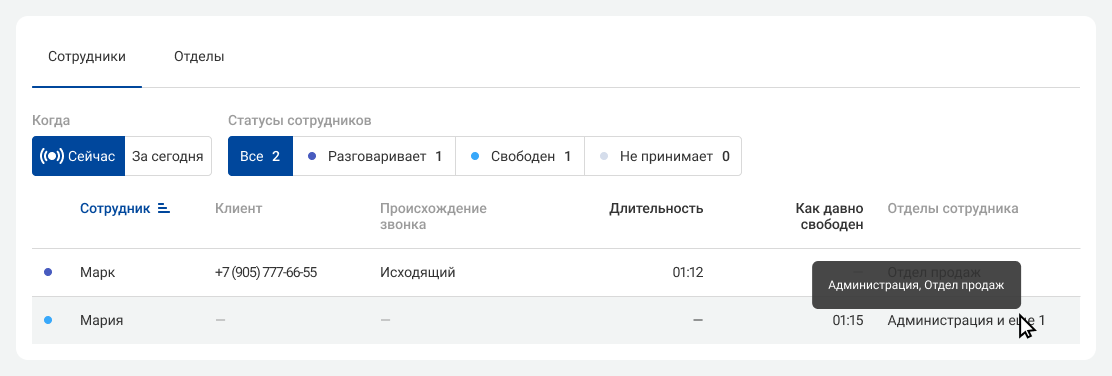Select the Мария employee row
Screen dimensions: 1112x376
pos(556,321)
